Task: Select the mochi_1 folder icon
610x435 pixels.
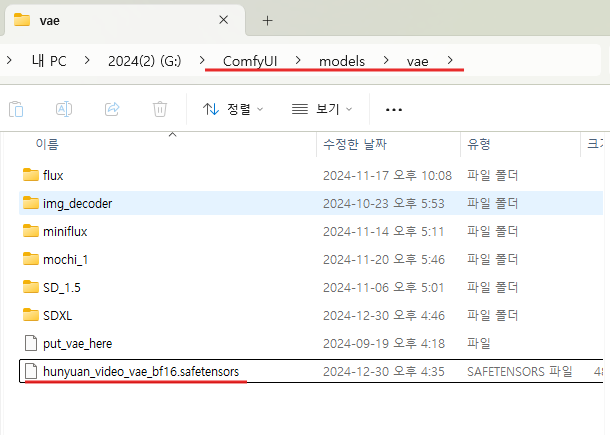Action: 31,259
